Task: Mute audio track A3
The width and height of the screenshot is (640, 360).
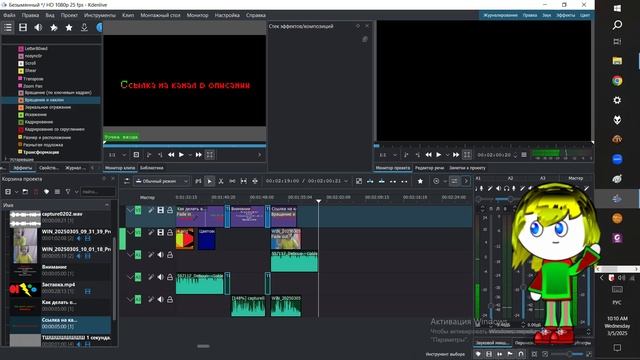Action: click(x=160, y=300)
